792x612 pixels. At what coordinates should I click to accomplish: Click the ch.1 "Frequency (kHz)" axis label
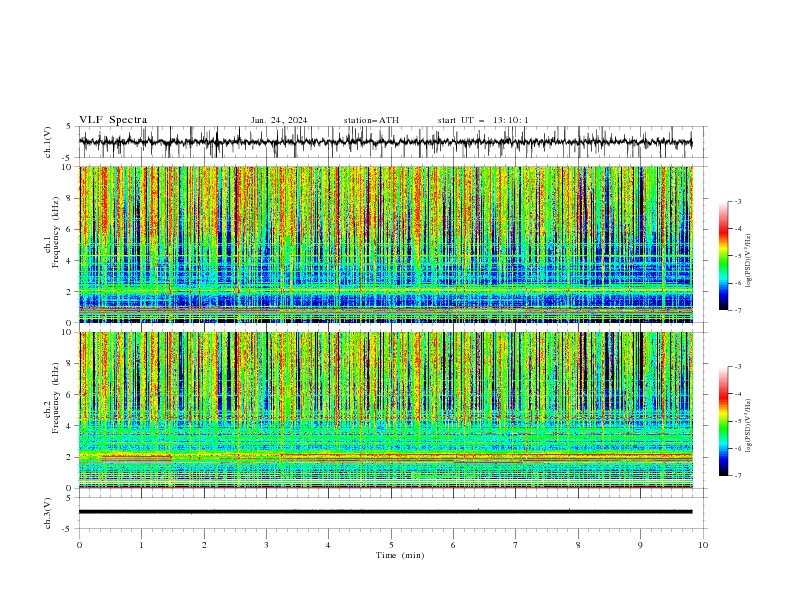(55, 232)
